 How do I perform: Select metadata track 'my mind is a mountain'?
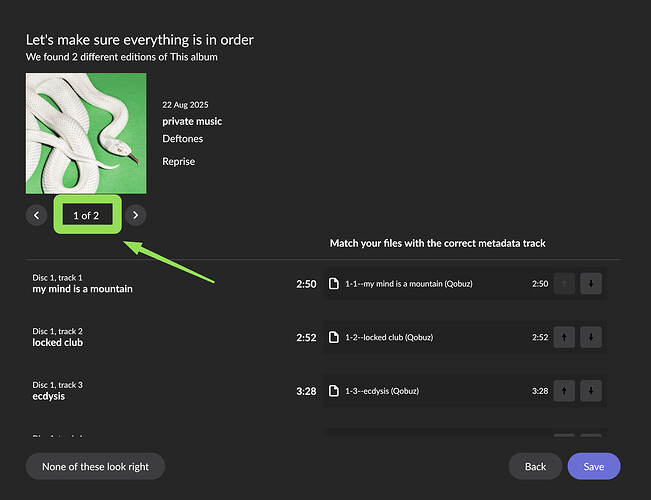[82, 289]
